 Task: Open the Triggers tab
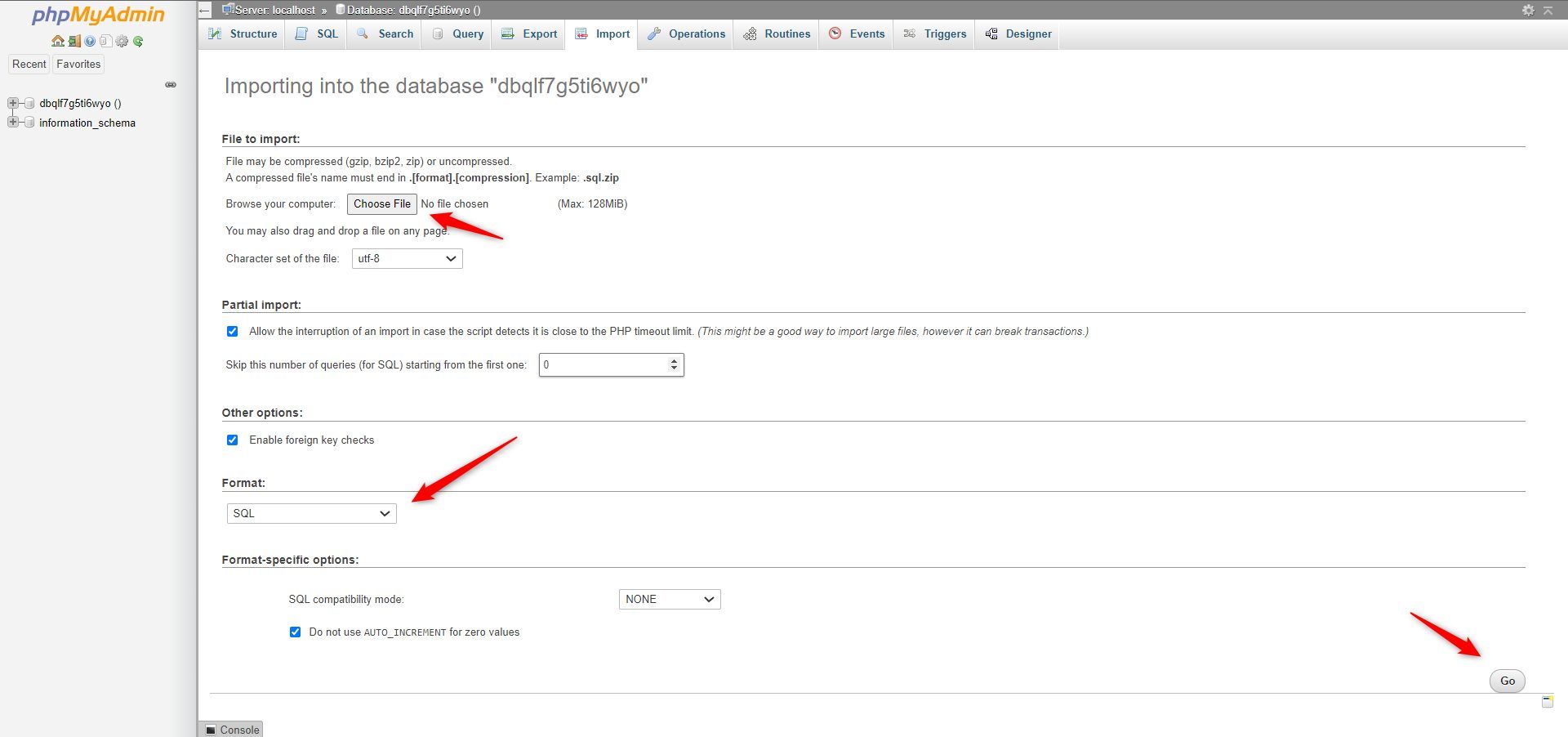[934, 33]
